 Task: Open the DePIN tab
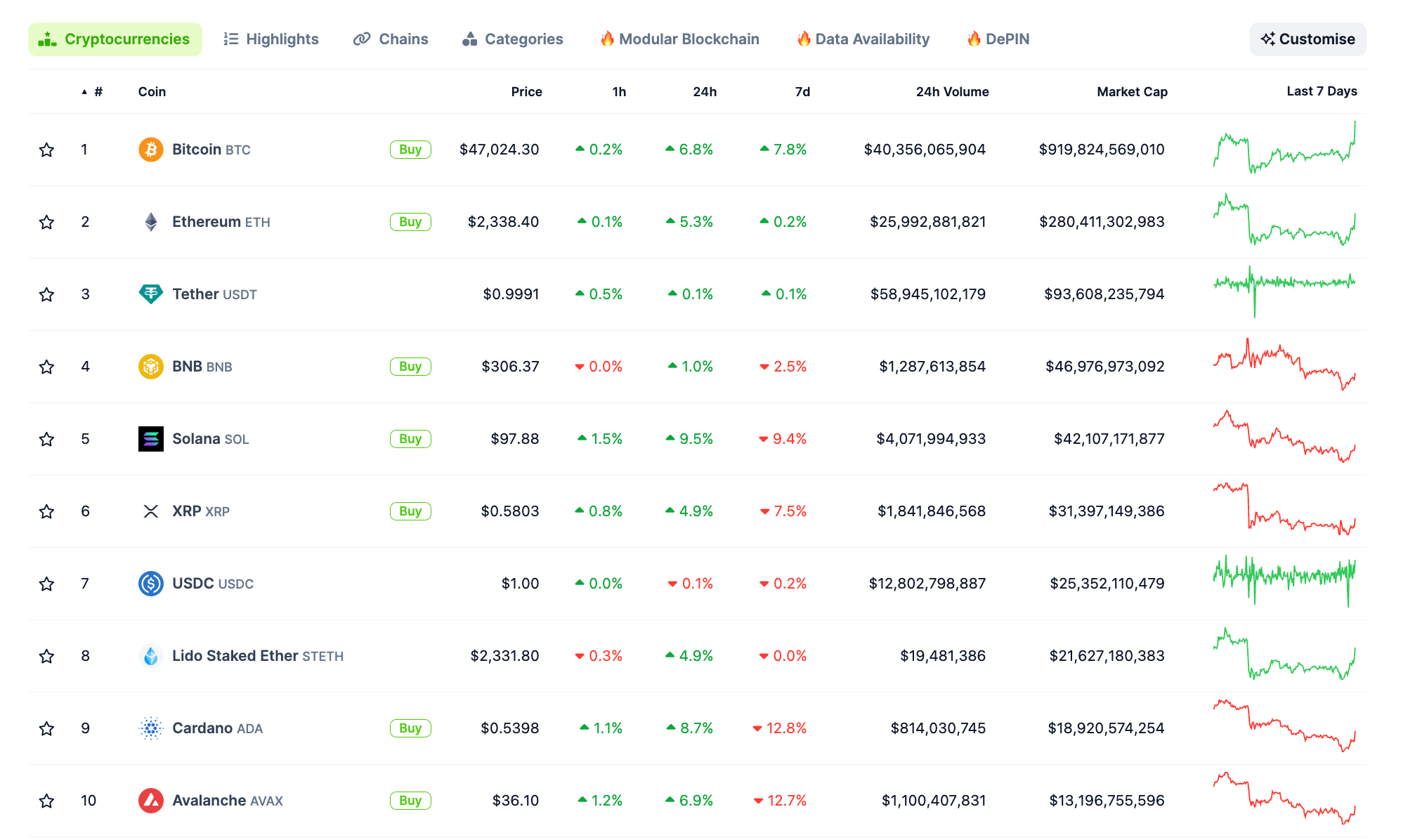pos(998,39)
